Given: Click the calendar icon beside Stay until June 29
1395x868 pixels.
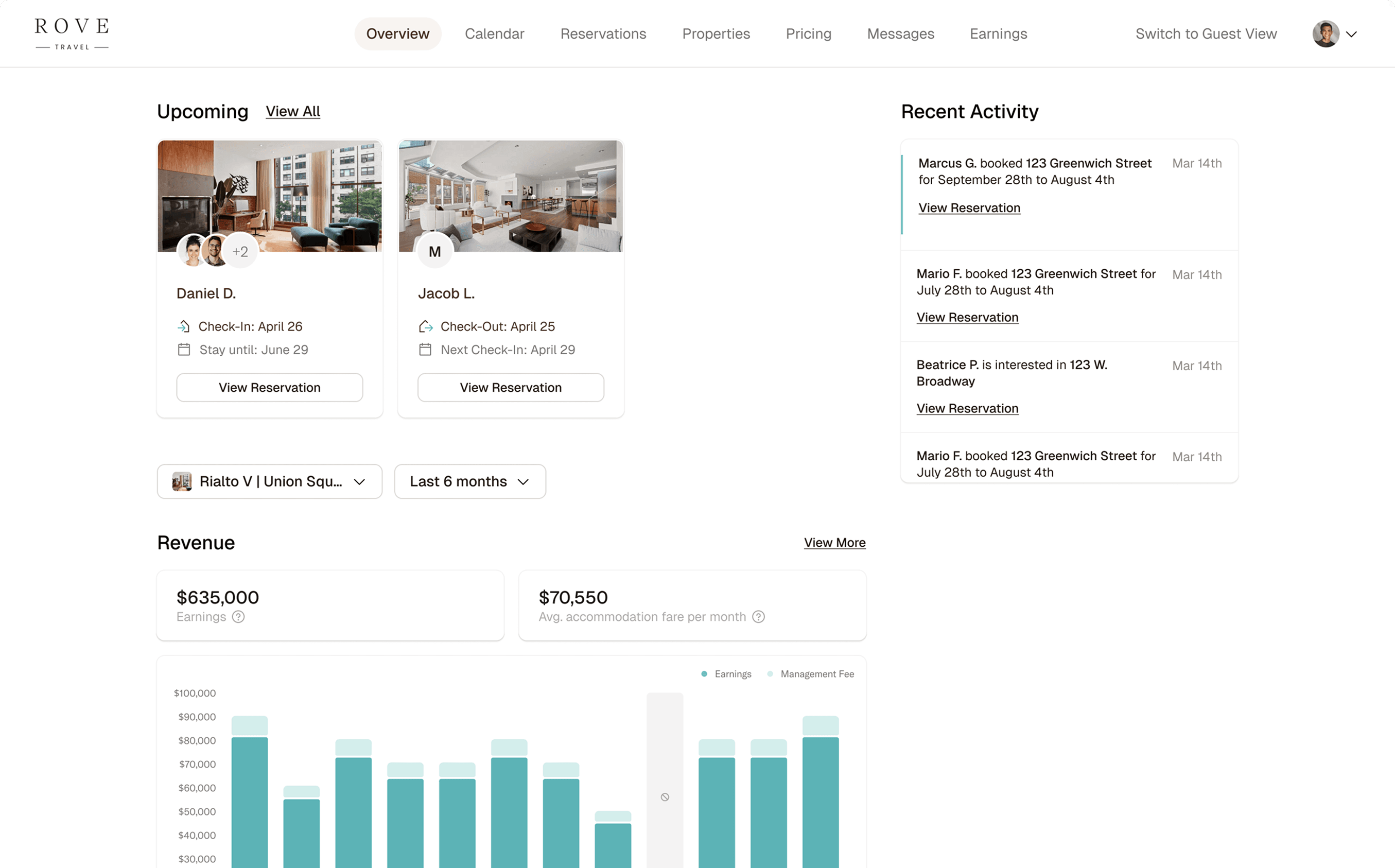Looking at the screenshot, I should tap(184, 350).
